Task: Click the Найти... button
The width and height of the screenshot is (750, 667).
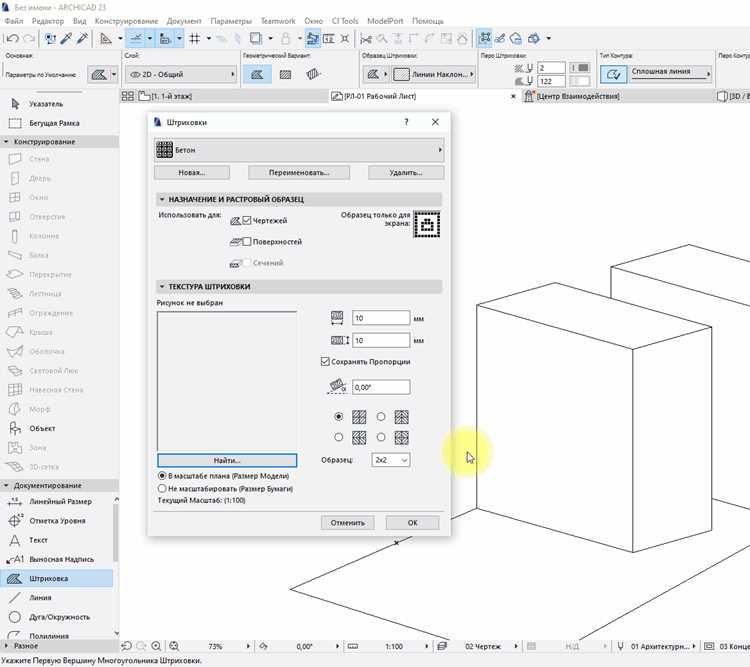Action: coord(227,460)
